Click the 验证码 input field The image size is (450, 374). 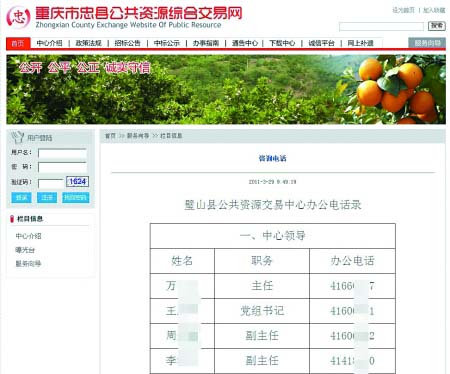click(51, 183)
